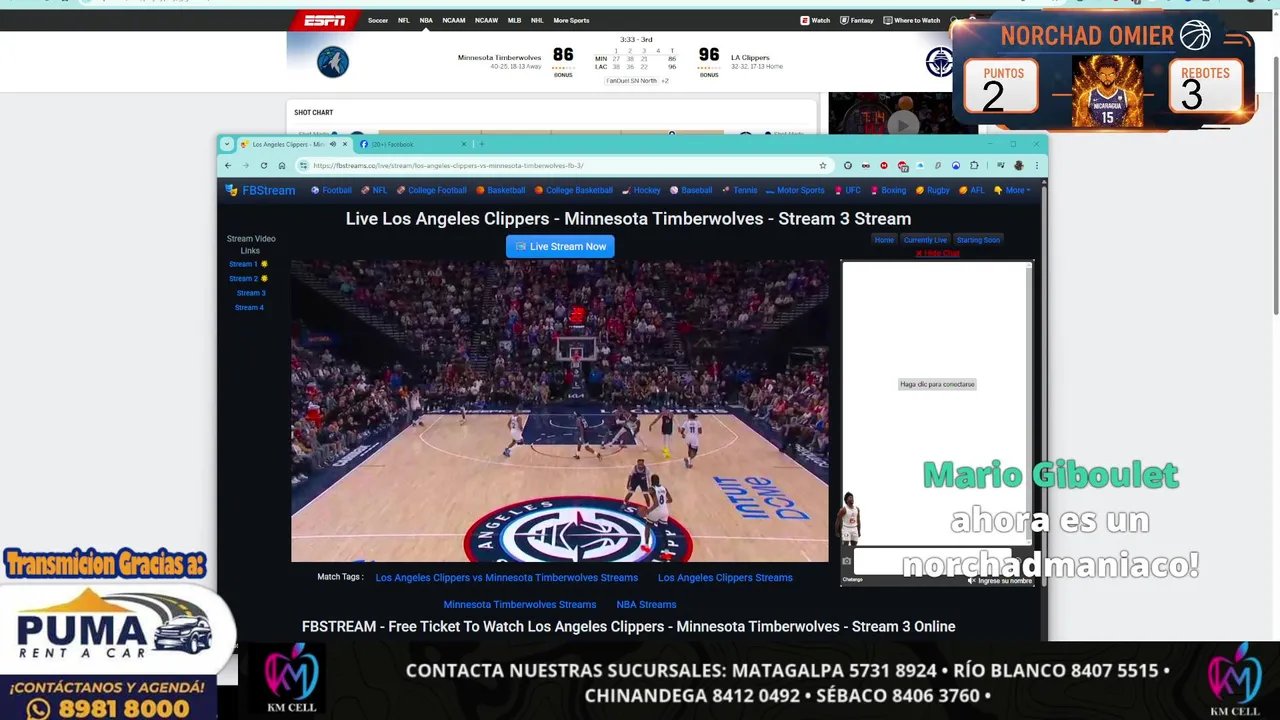Open the browser three-dot menu

point(1036,165)
